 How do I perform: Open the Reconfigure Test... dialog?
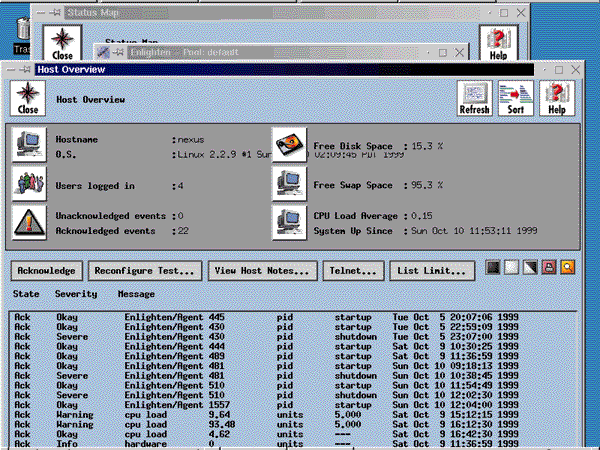(x=145, y=271)
